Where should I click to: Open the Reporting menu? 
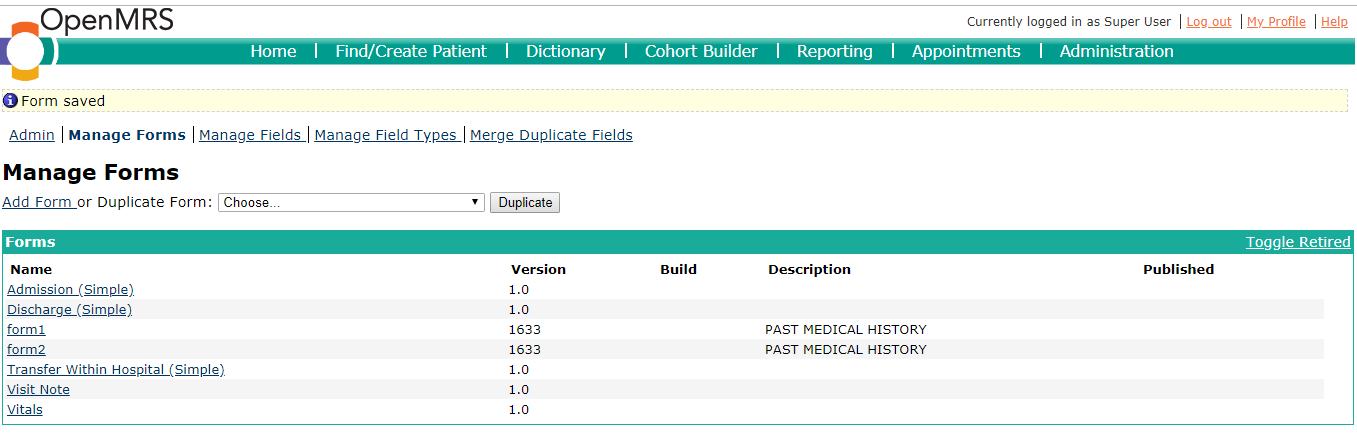(x=835, y=51)
